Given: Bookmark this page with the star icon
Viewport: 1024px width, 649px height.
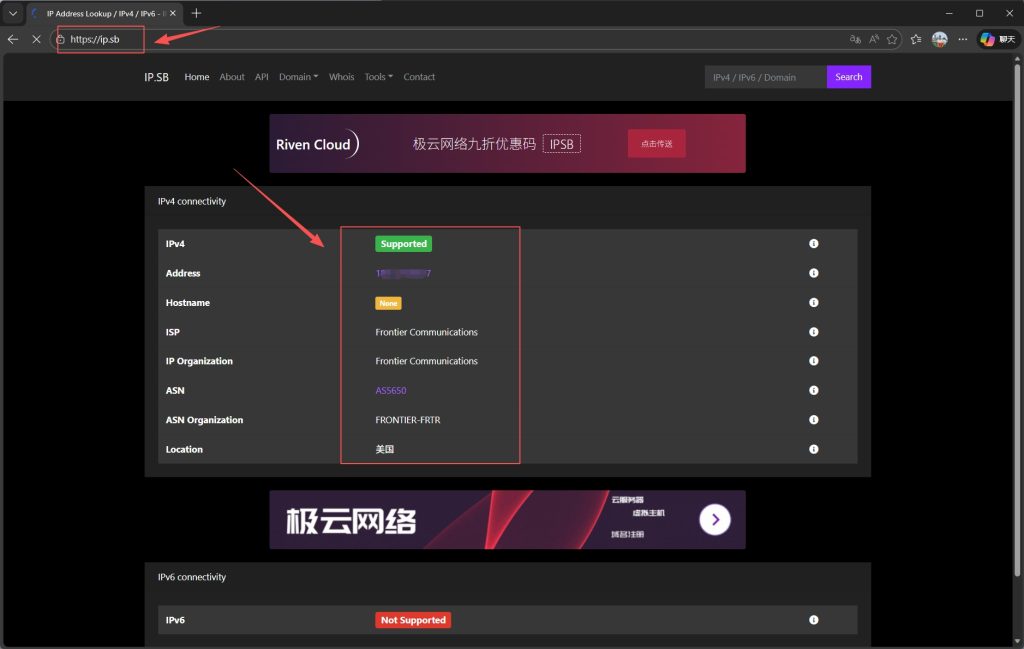Looking at the screenshot, I should (x=891, y=39).
